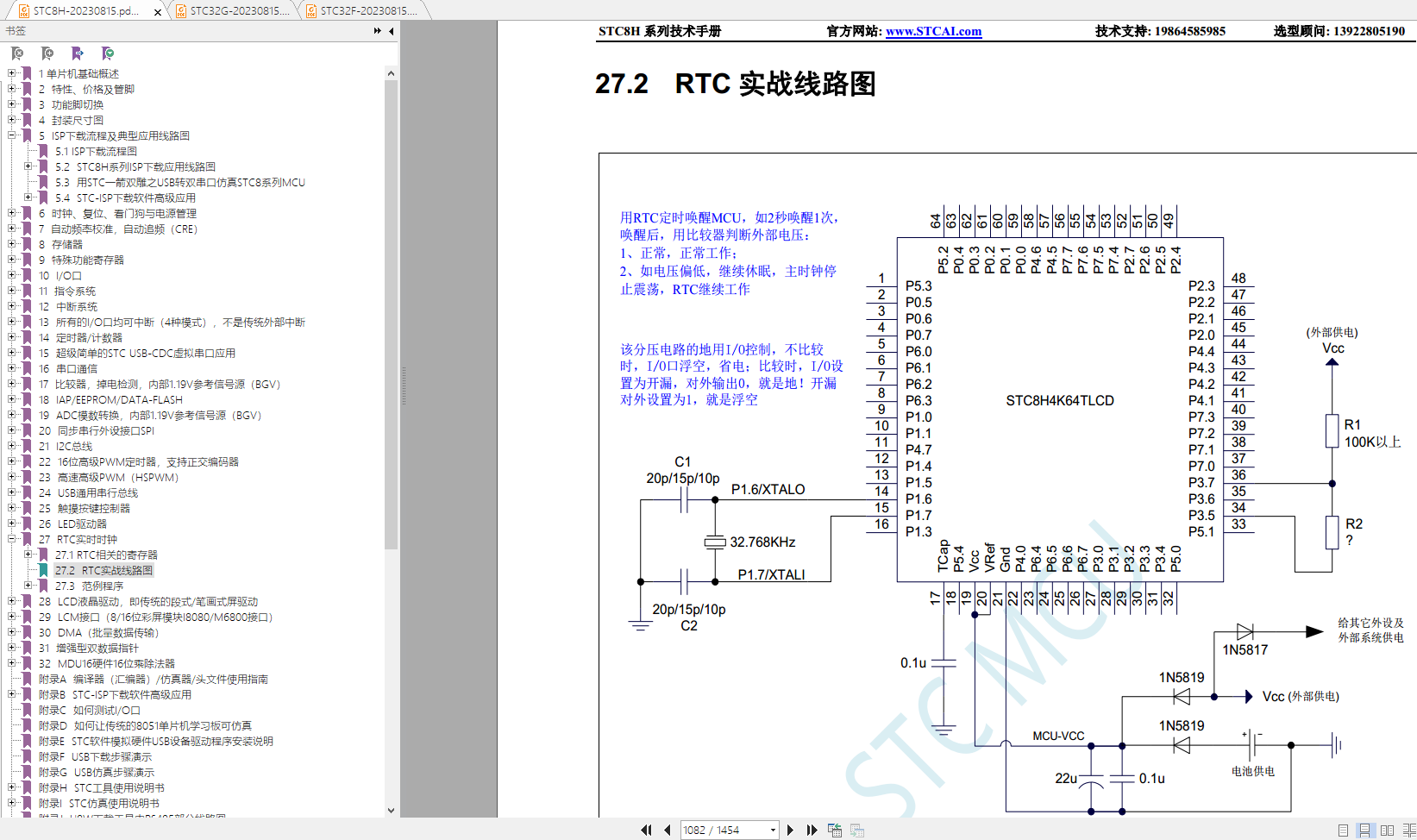1417x840 pixels.
Task: Switch to single page view mode
Action: pyautogui.click(x=1343, y=830)
